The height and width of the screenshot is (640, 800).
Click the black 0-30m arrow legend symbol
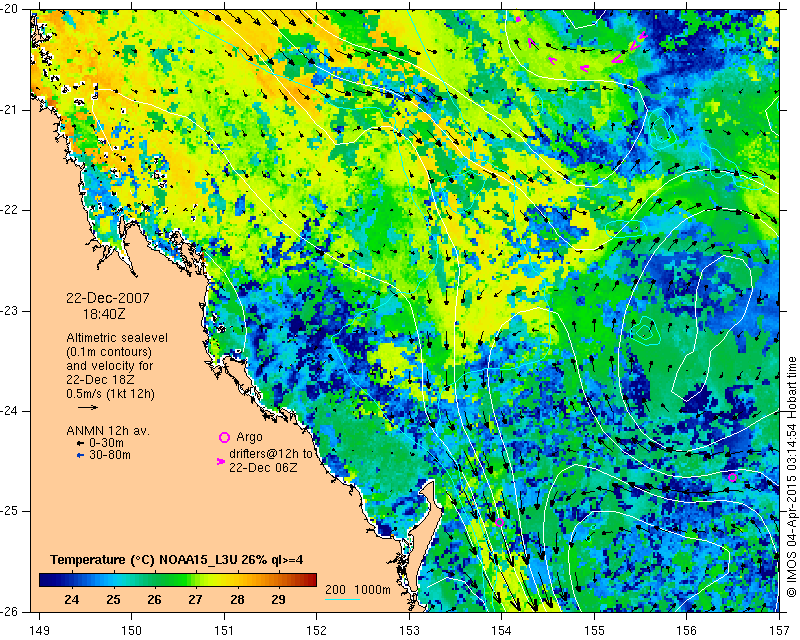tap(80, 444)
